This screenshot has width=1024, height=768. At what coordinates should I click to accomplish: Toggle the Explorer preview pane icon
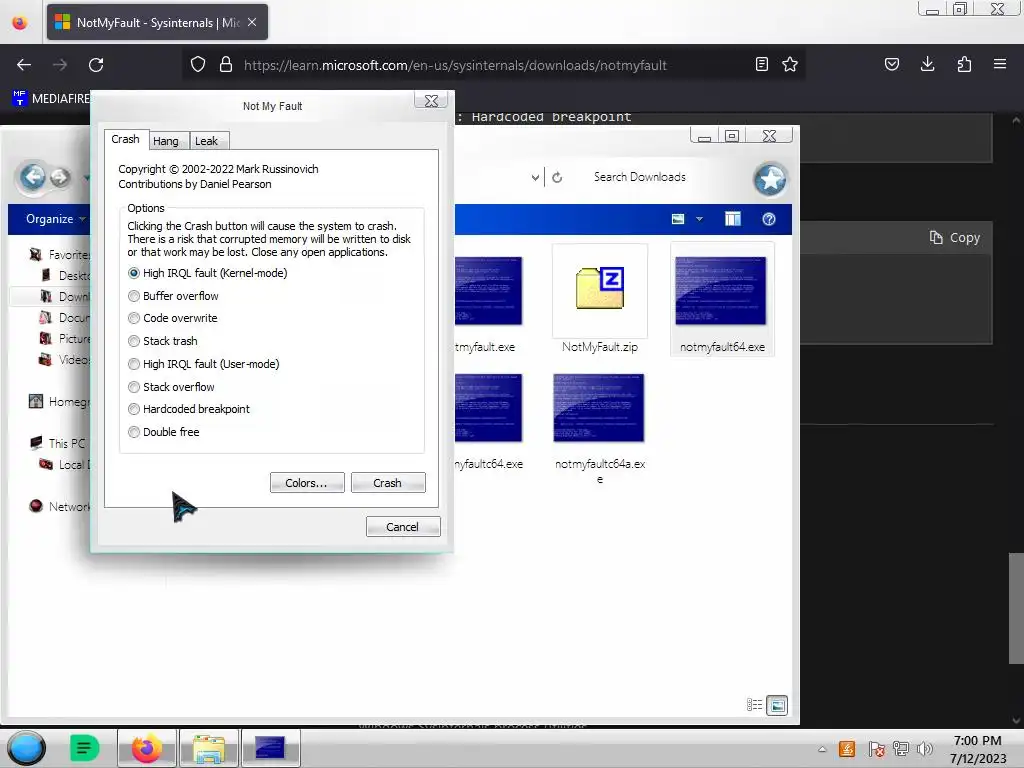733,219
